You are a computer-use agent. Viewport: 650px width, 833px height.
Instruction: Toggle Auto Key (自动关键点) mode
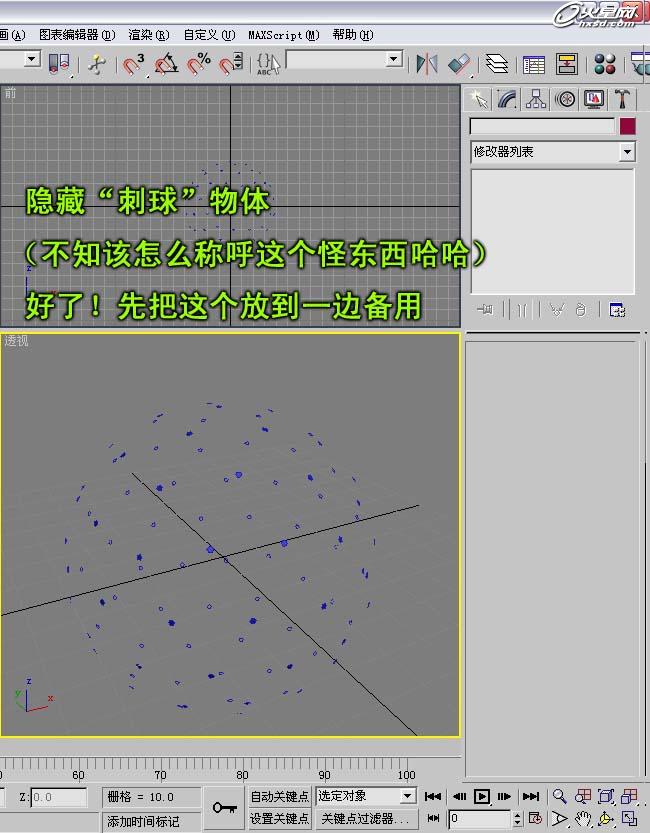coord(279,796)
